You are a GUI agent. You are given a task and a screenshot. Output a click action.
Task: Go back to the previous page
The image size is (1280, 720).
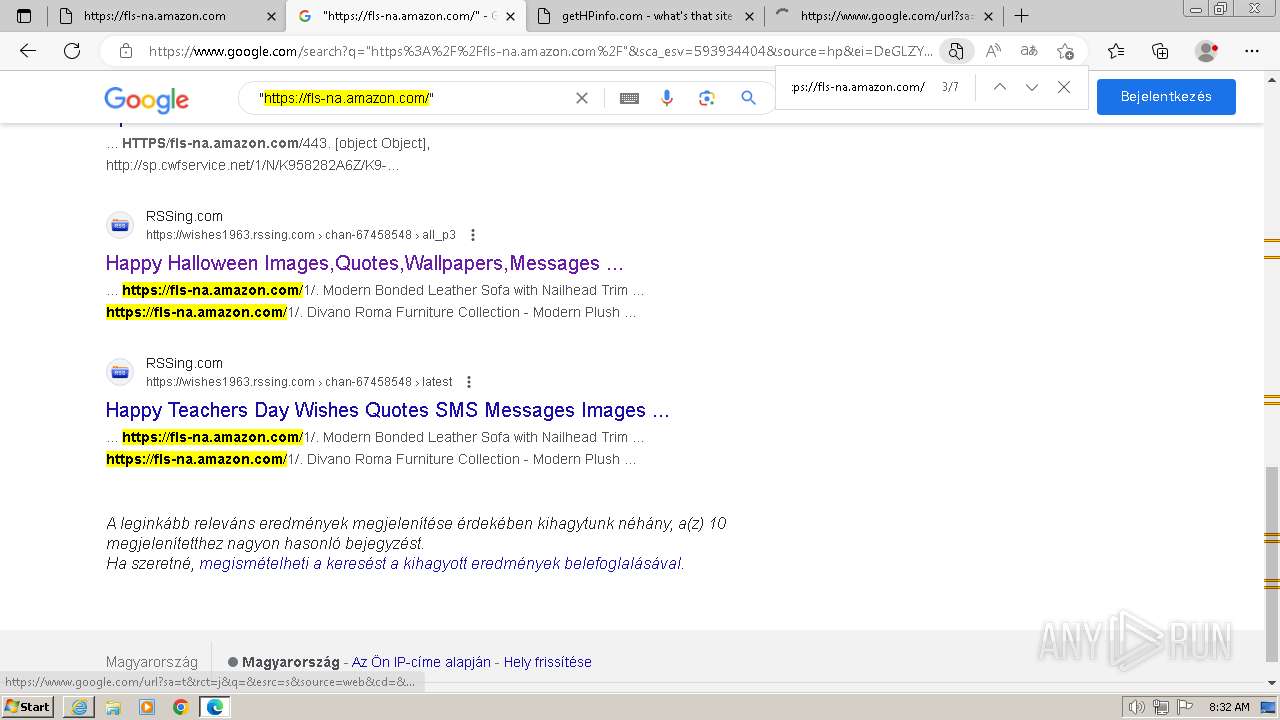point(28,51)
